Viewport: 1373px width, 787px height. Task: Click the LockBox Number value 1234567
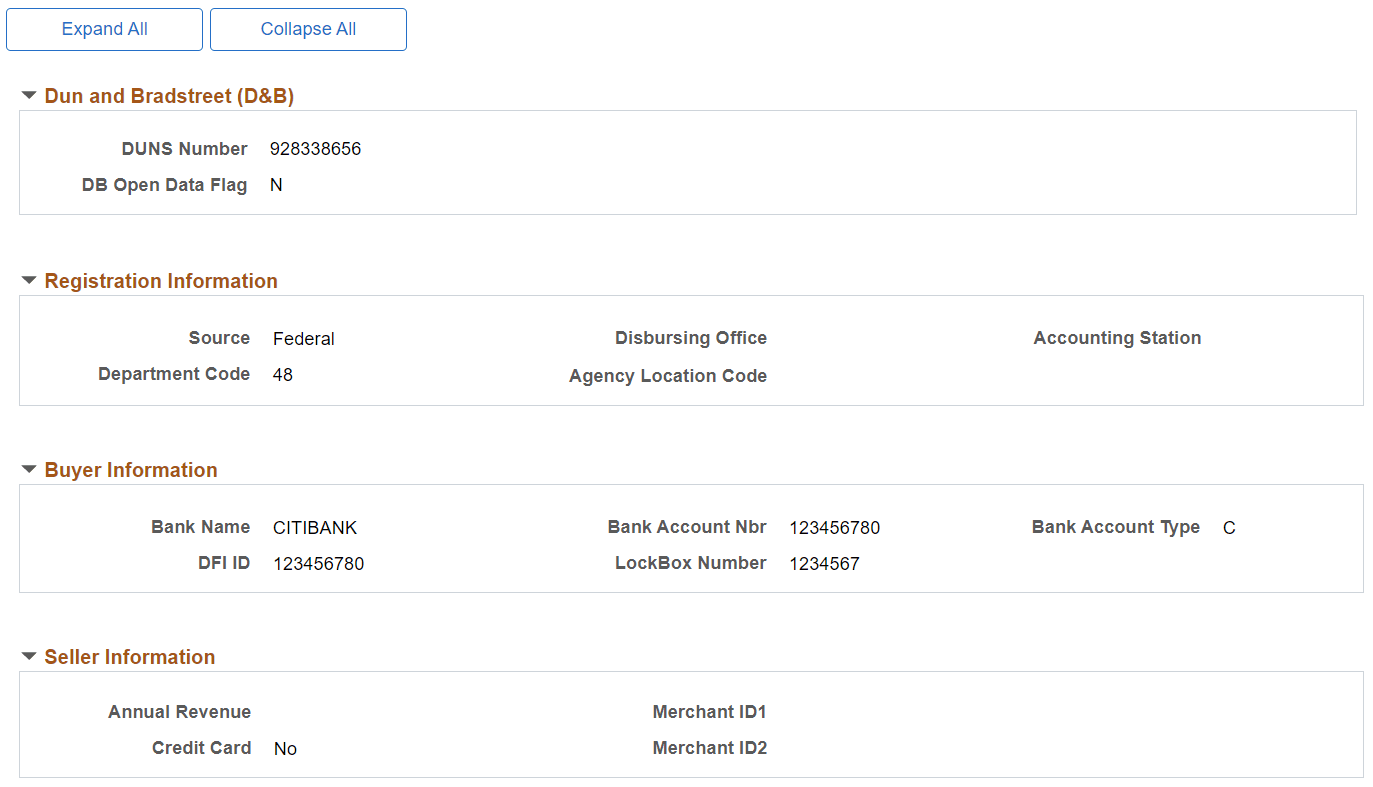[825, 563]
